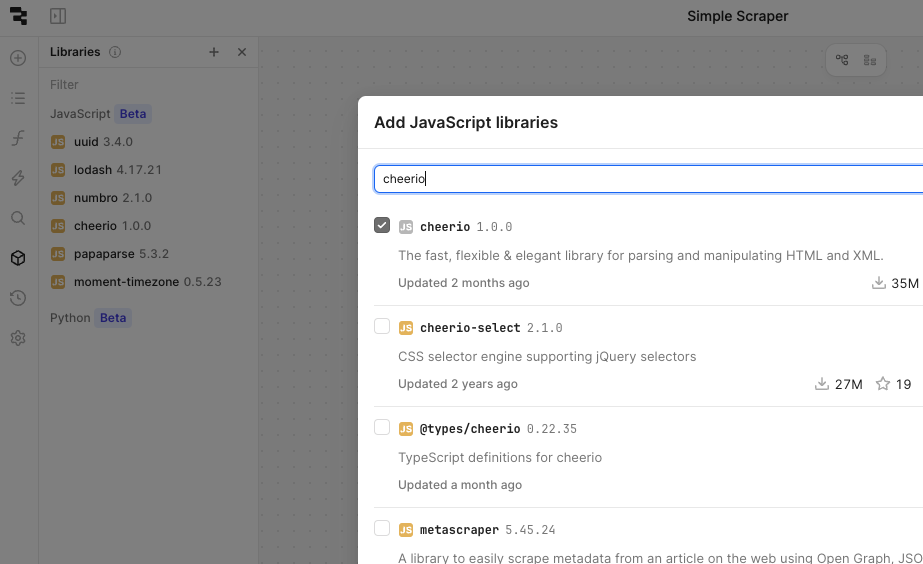The height and width of the screenshot is (564, 923).
Task: Open the functions code icon in sidebar
Action: pyautogui.click(x=18, y=138)
